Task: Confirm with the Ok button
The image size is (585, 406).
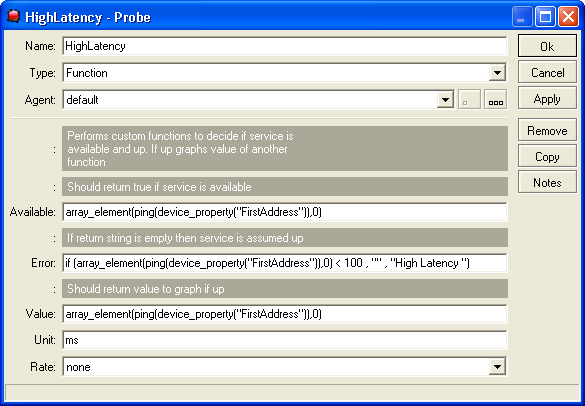Action: click(x=547, y=46)
